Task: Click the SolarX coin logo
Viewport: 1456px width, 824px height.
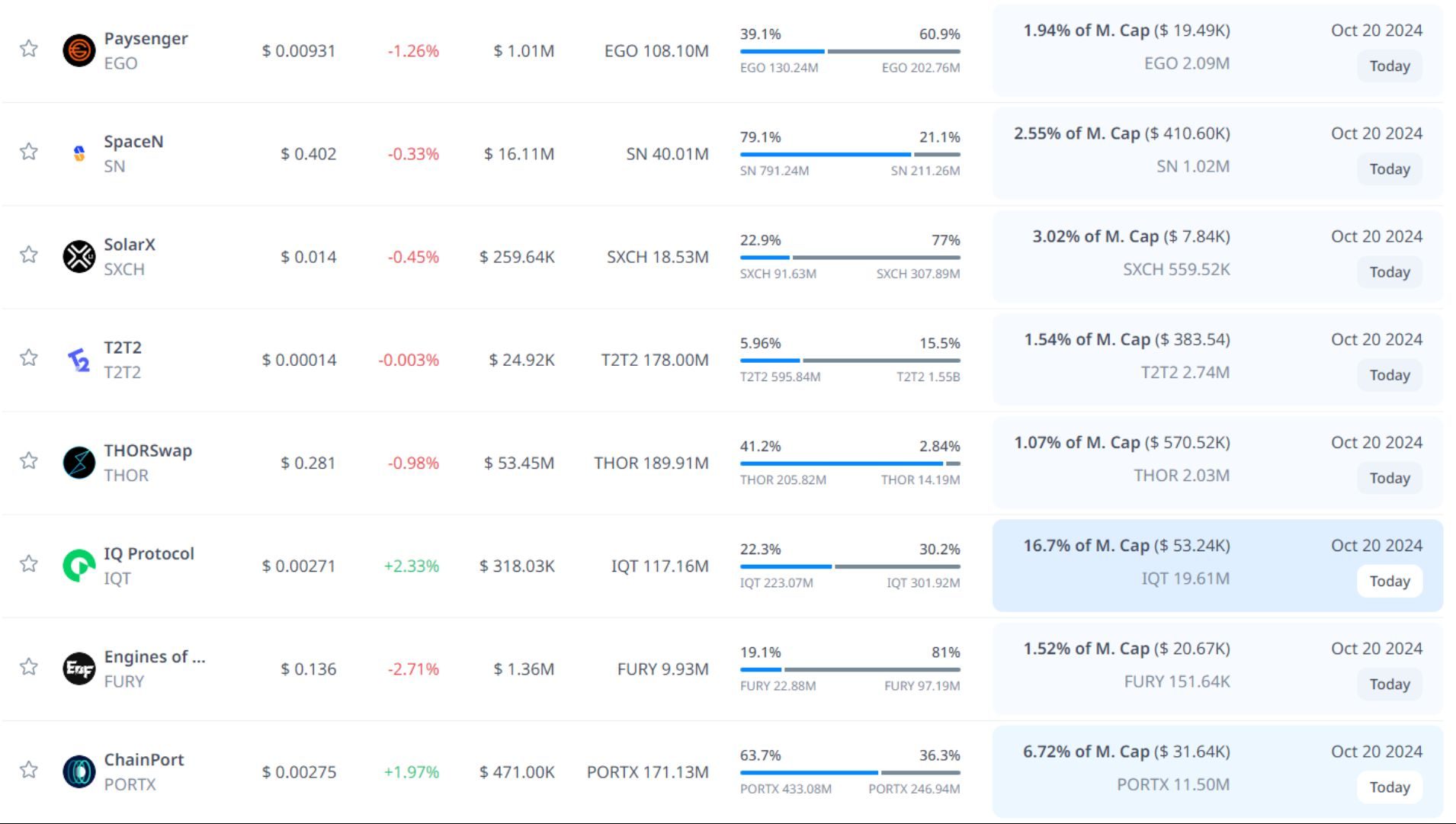Action: (79, 257)
